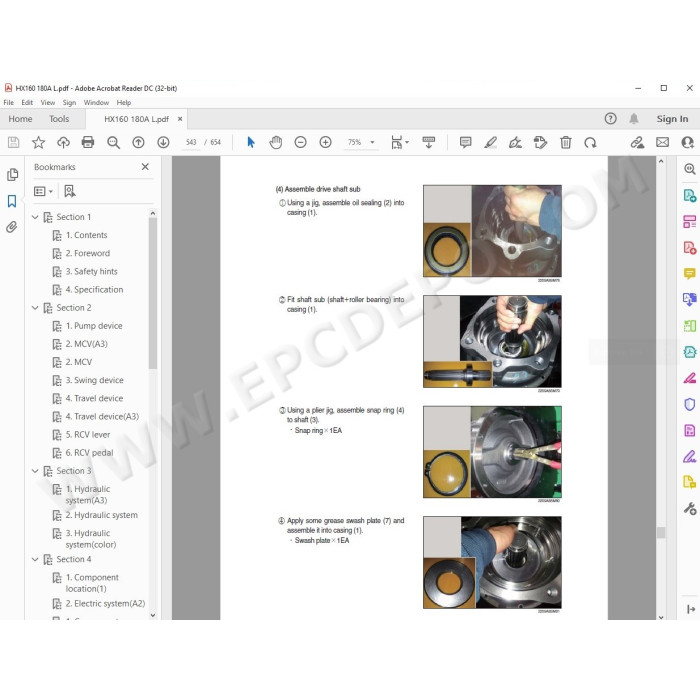Toggle the Bookmarks panel icon
Viewport: 700px width, 700px height.
12,201
